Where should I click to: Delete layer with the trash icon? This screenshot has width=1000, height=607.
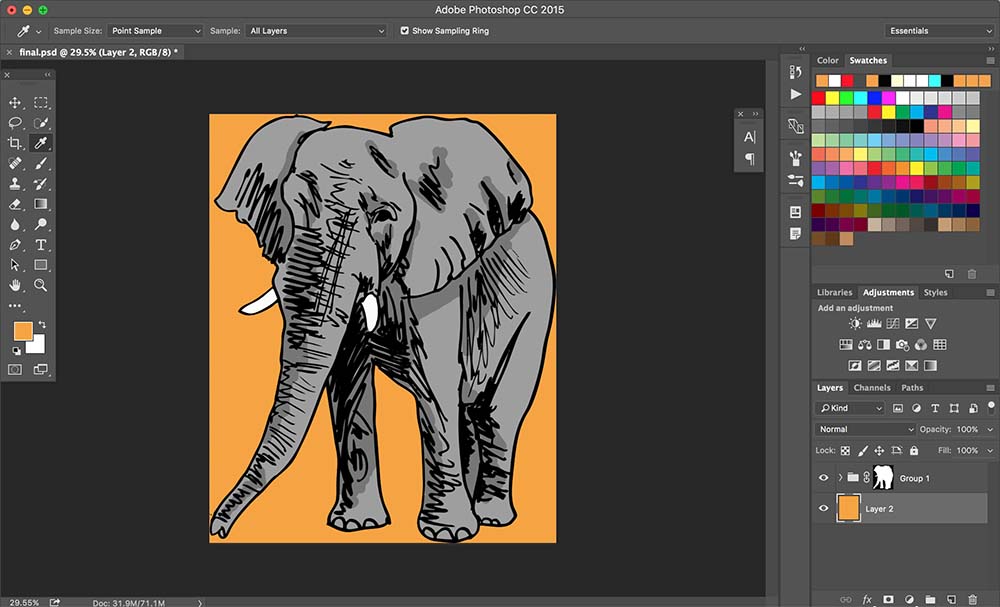pyautogui.click(x=972, y=599)
